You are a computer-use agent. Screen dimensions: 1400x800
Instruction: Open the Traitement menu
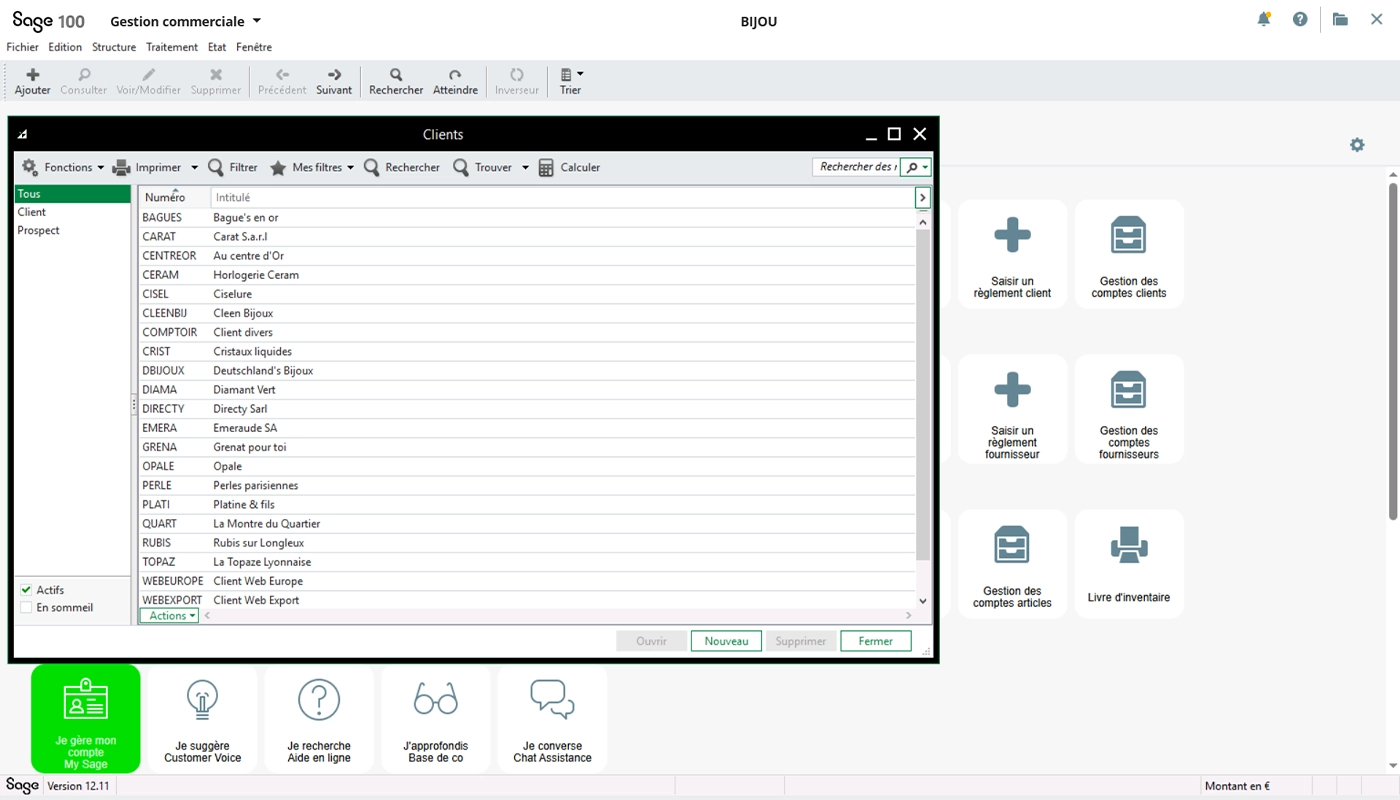(172, 47)
